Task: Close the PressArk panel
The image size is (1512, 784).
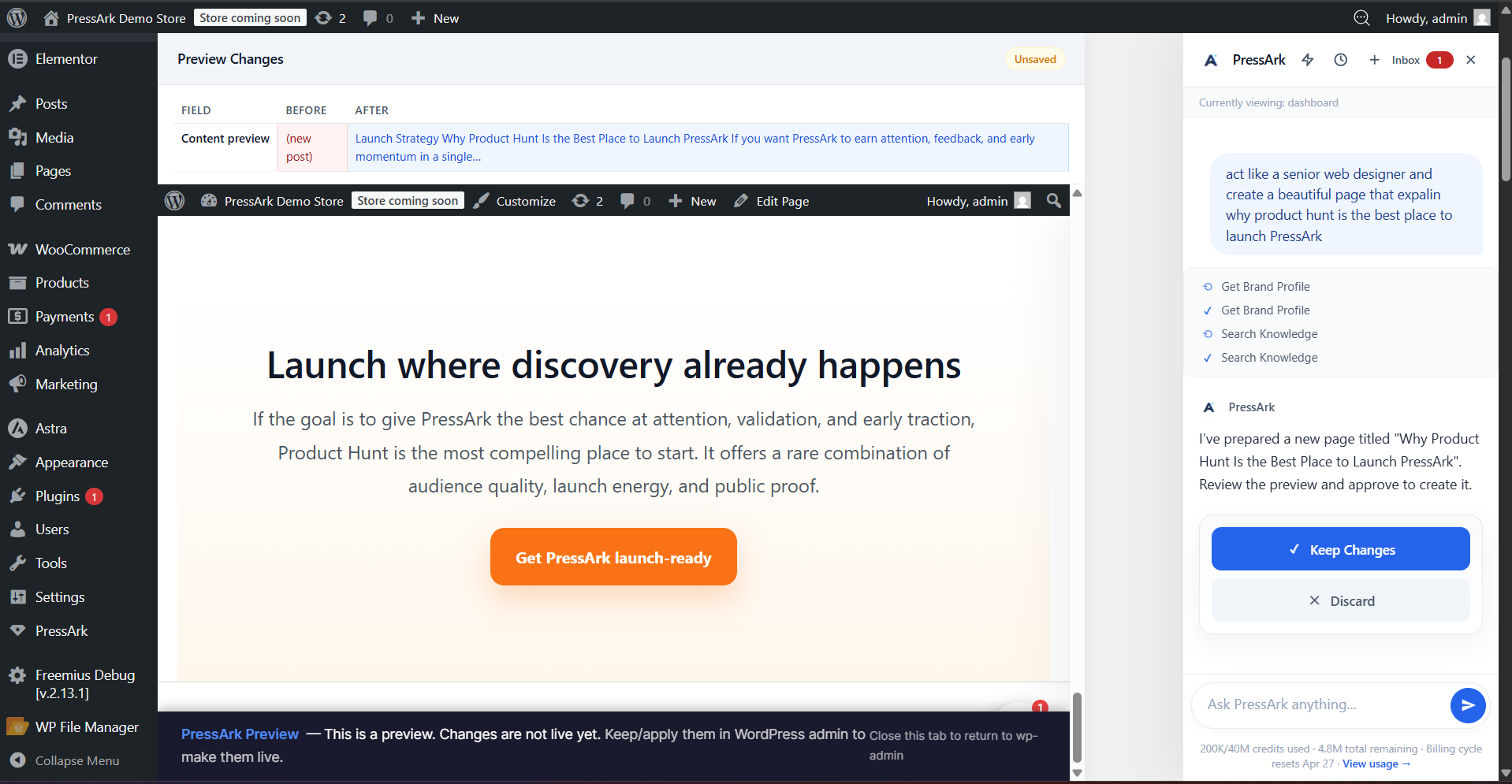Action: point(1470,60)
